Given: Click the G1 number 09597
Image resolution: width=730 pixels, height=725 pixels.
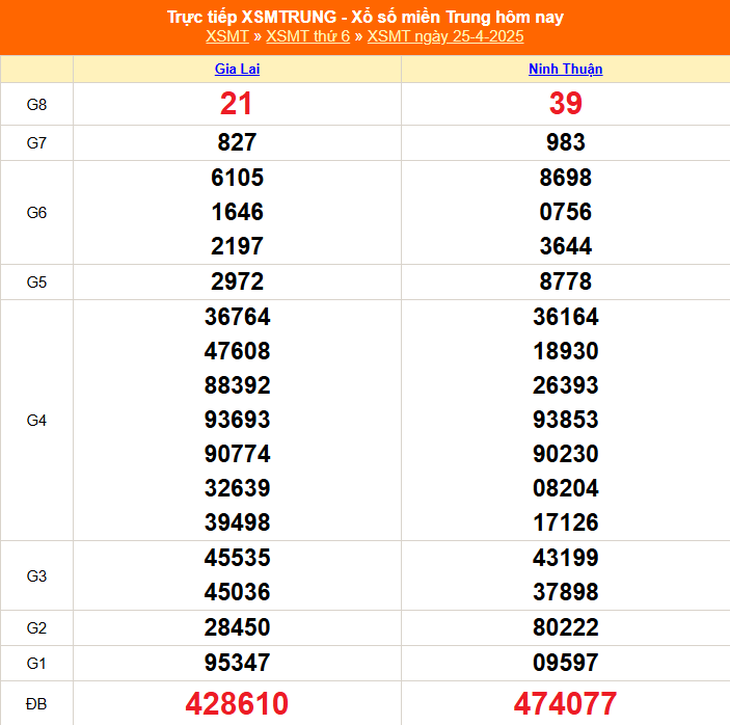Looking at the screenshot, I should 565,663.
